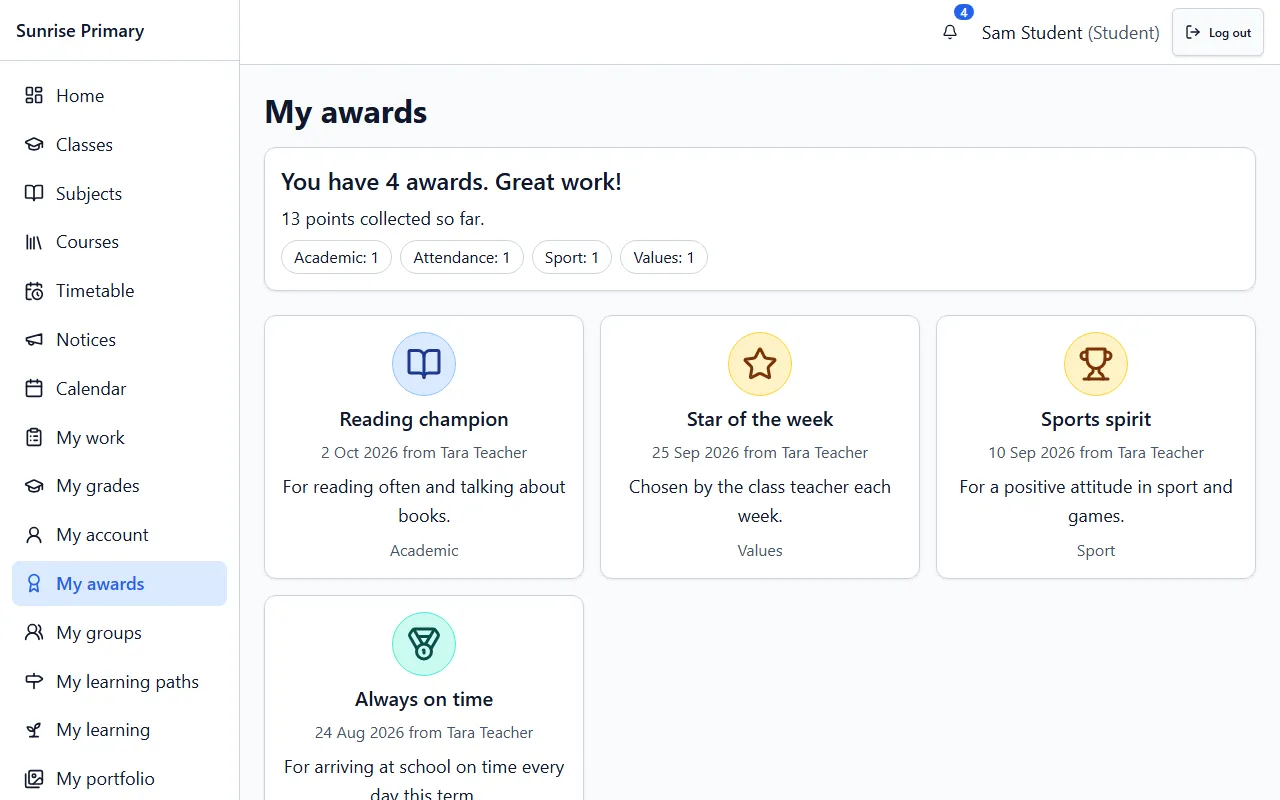Open the Notices page
Viewport: 1280px width, 800px height.
pyautogui.click(x=120, y=340)
